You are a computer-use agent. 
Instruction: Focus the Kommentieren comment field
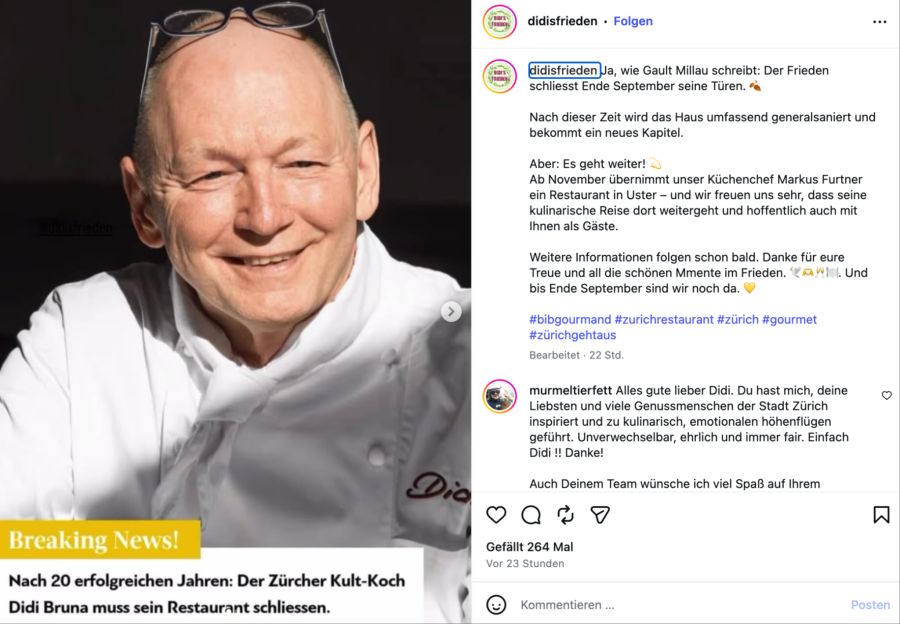(680, 604)
